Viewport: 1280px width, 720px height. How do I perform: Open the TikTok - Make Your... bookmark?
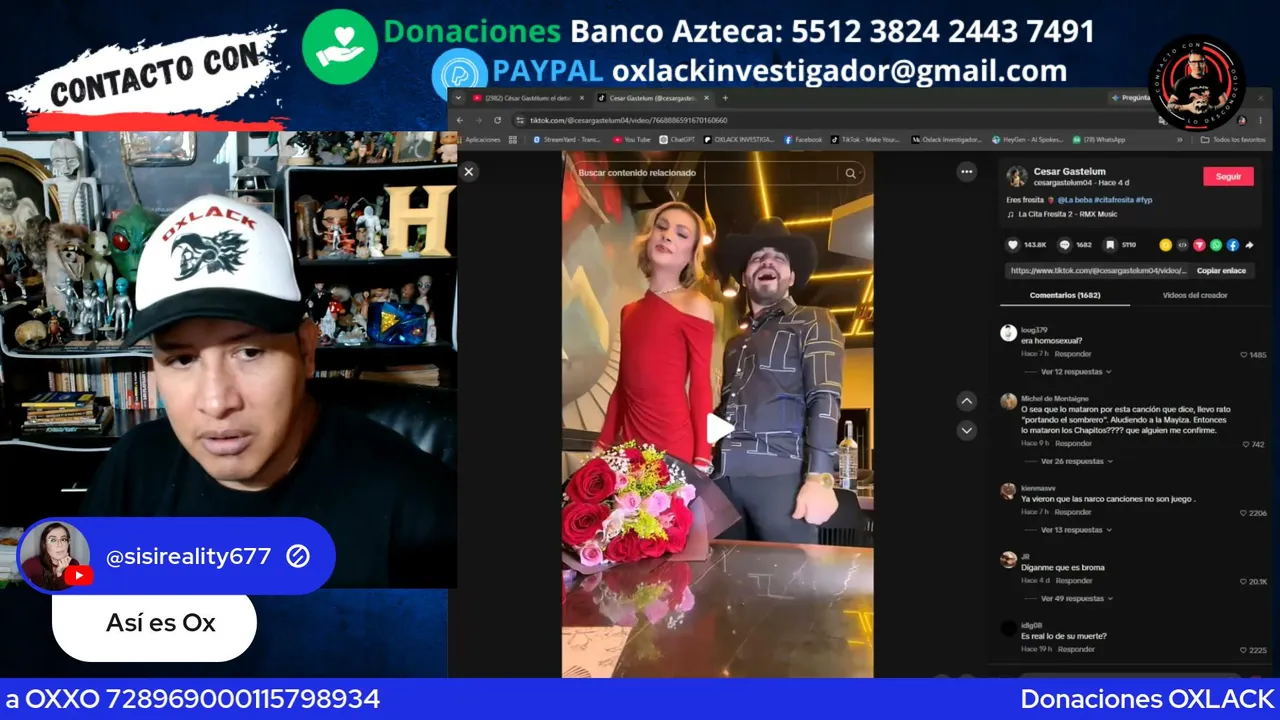click(865, 140)
